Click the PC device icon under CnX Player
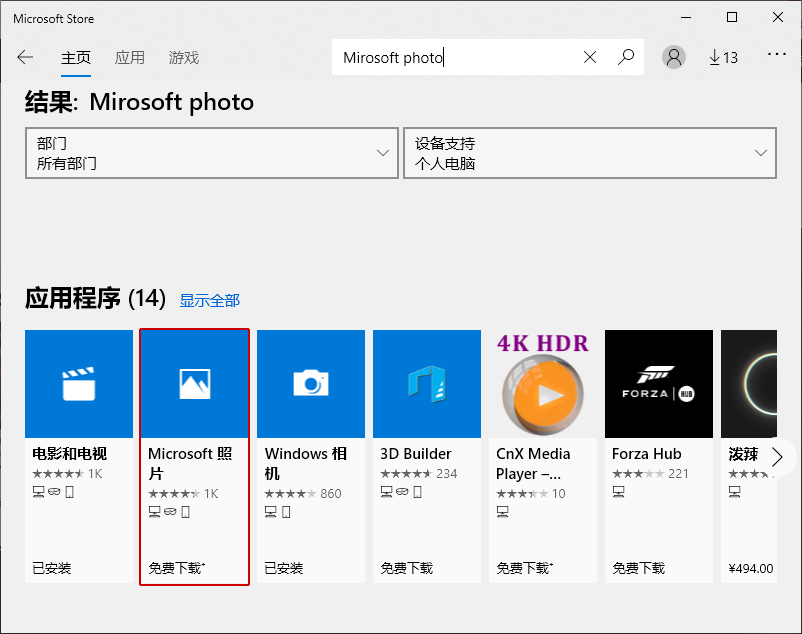The image size is (802, 634). click(502, 512)
